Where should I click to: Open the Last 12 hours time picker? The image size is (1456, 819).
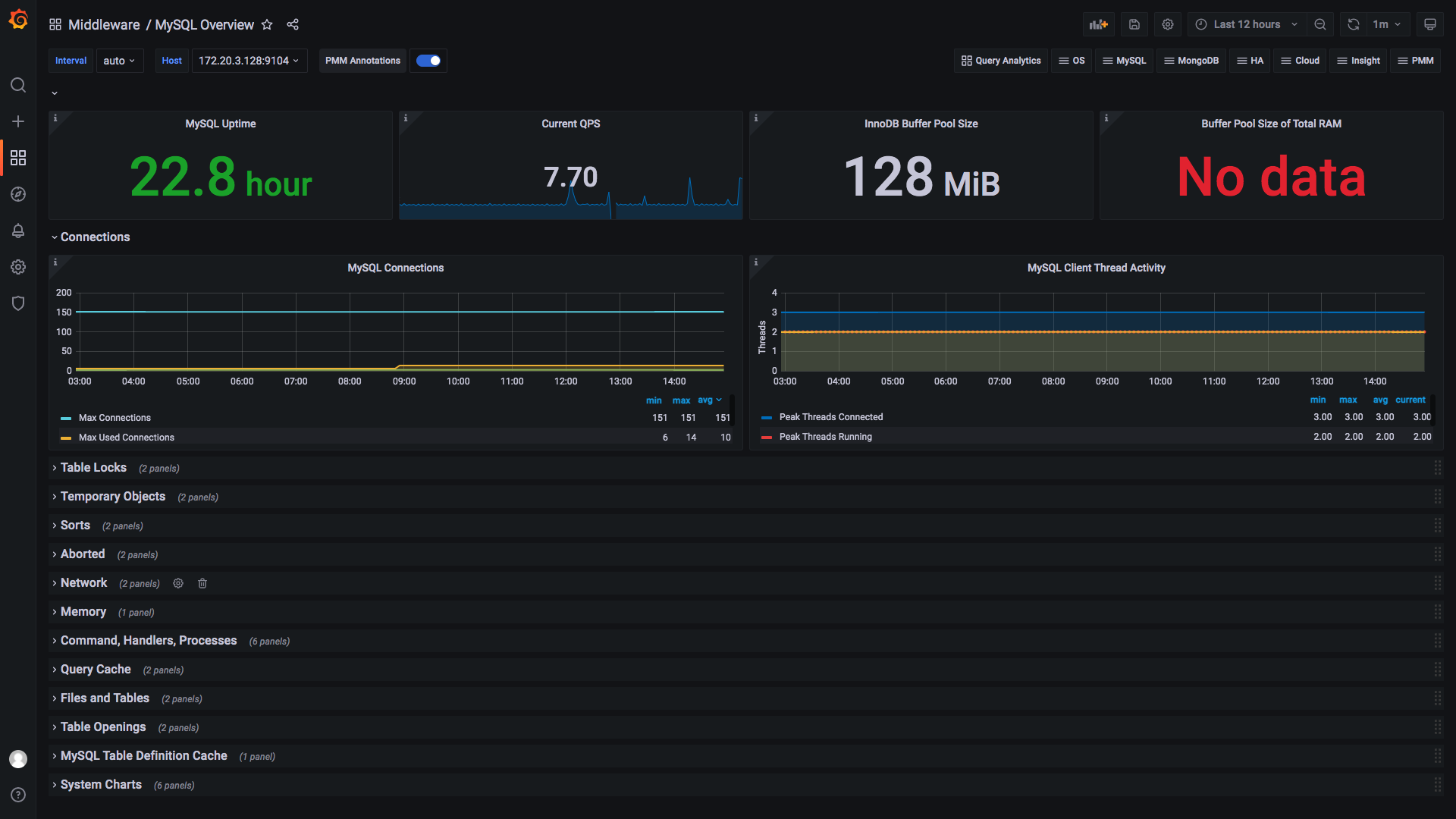pos(1247,24)
